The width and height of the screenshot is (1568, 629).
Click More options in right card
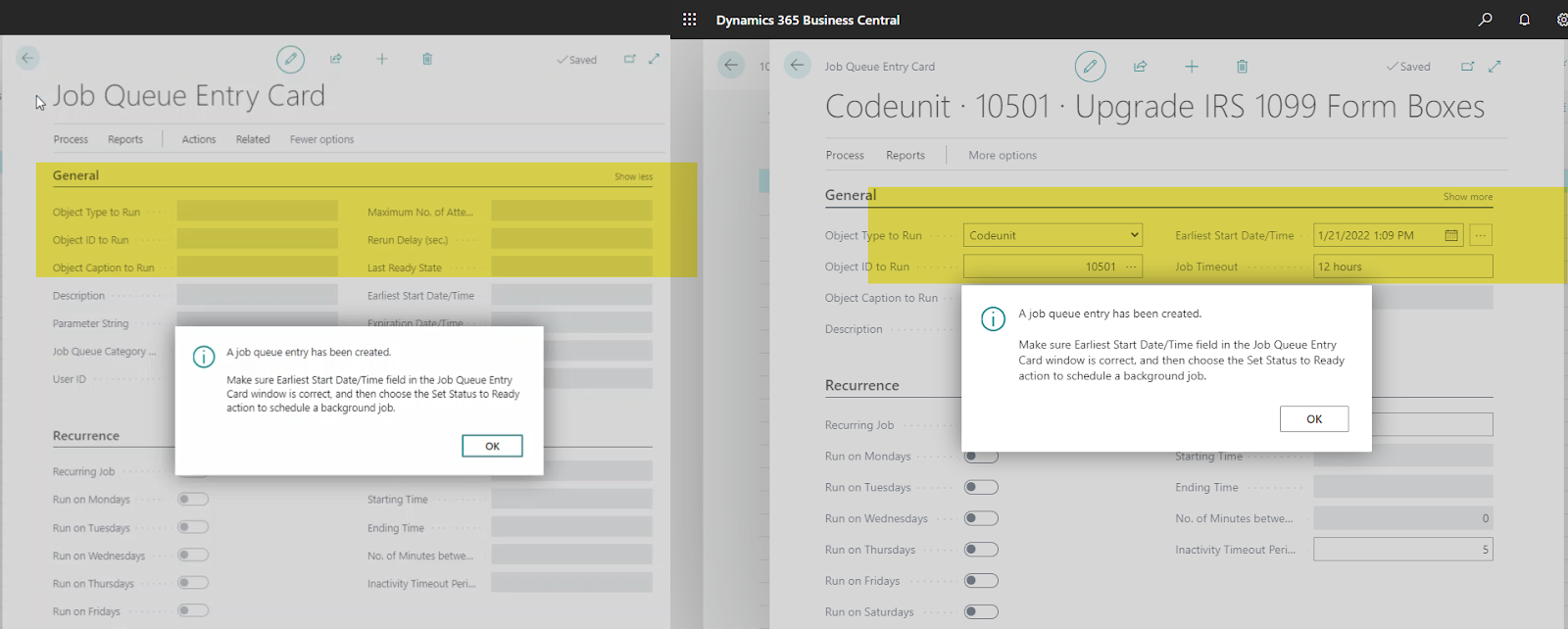1003,155
